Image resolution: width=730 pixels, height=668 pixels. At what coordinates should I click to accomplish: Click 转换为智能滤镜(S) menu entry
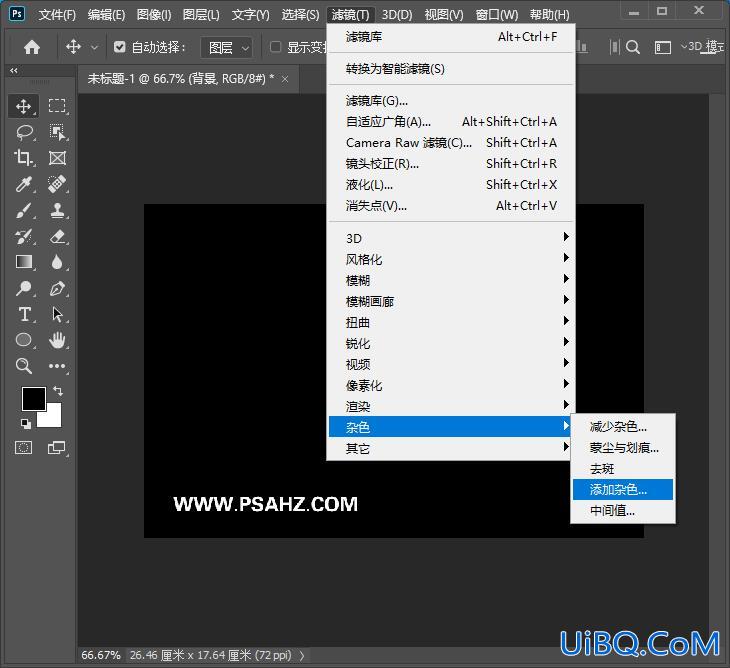[451, 68]
